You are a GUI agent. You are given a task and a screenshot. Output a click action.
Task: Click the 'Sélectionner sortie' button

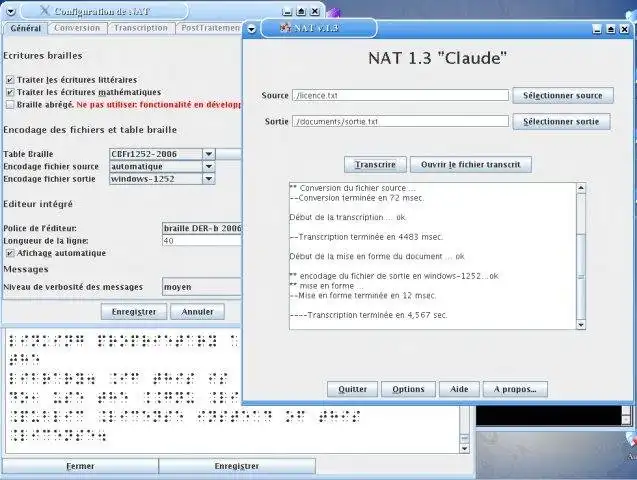click(561, 121)
